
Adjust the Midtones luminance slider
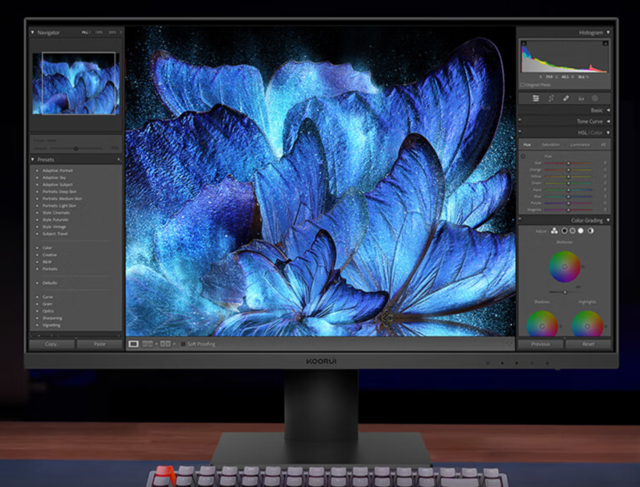pyautogui.click(x=565, y=292)
